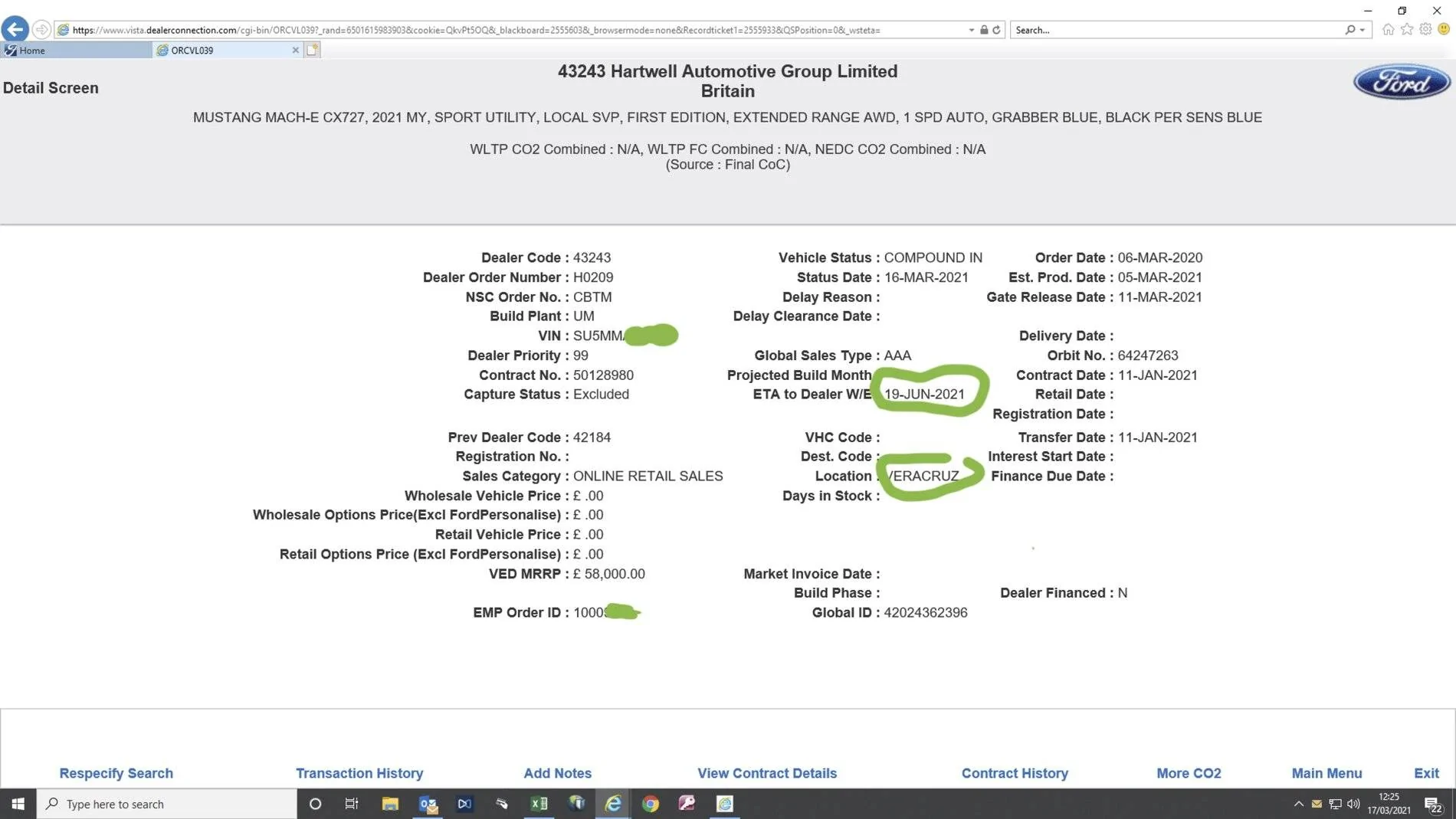1456x819 pixels.
Task: Click Prev Dealer Code value 42184
Action: [592, 437]
